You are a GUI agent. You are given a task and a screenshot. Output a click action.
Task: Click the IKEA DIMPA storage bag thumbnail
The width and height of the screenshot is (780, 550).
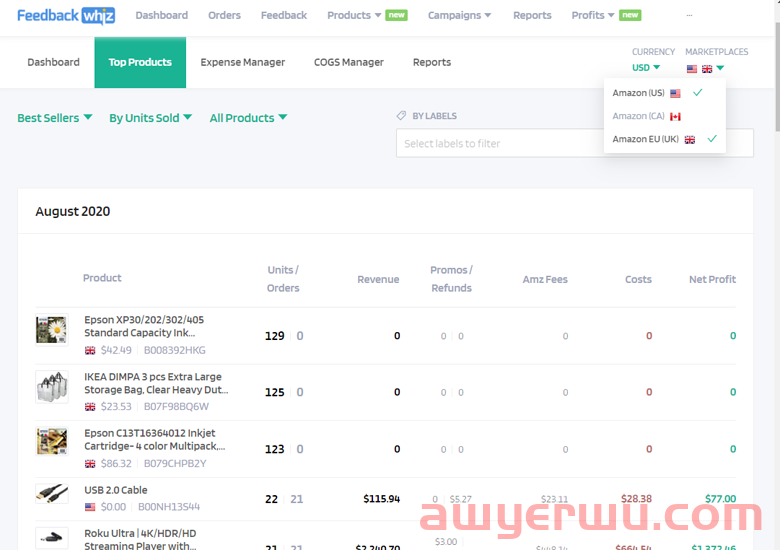[52, 387]
